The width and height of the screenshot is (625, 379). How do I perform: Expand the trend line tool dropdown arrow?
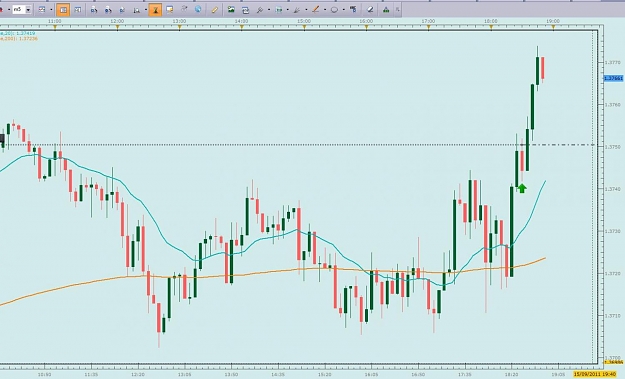[x=324, y=10]
